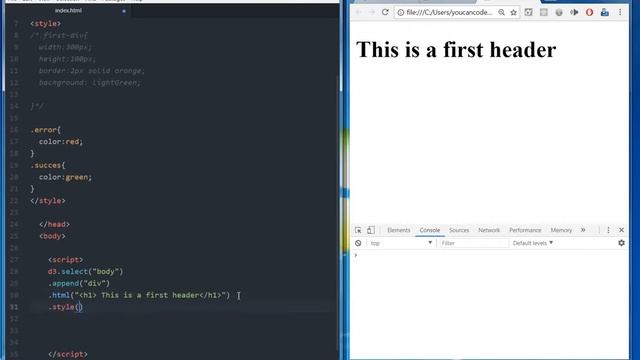Click the browser address bar URL
The image size is (640, 360).
(x=449, y=13)
